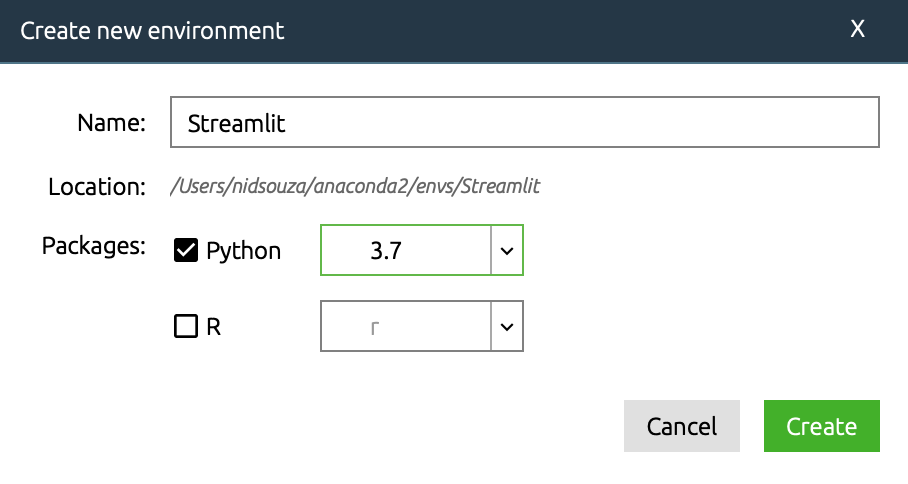Click the 'Name:' field label
This screenshot has height=484, width=908.
tap(112, 123)
